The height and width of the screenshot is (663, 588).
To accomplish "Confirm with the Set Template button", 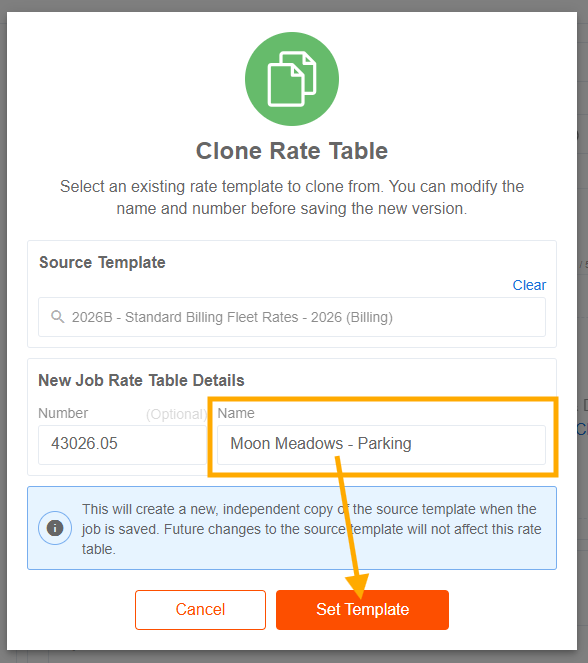I will pyautogui.click(x=362, y=610).
